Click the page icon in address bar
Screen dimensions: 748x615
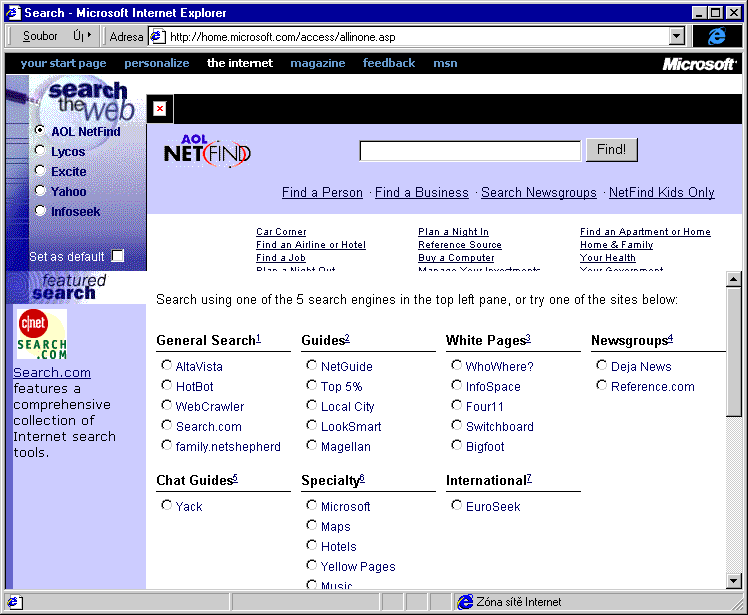tap(157, 36)
